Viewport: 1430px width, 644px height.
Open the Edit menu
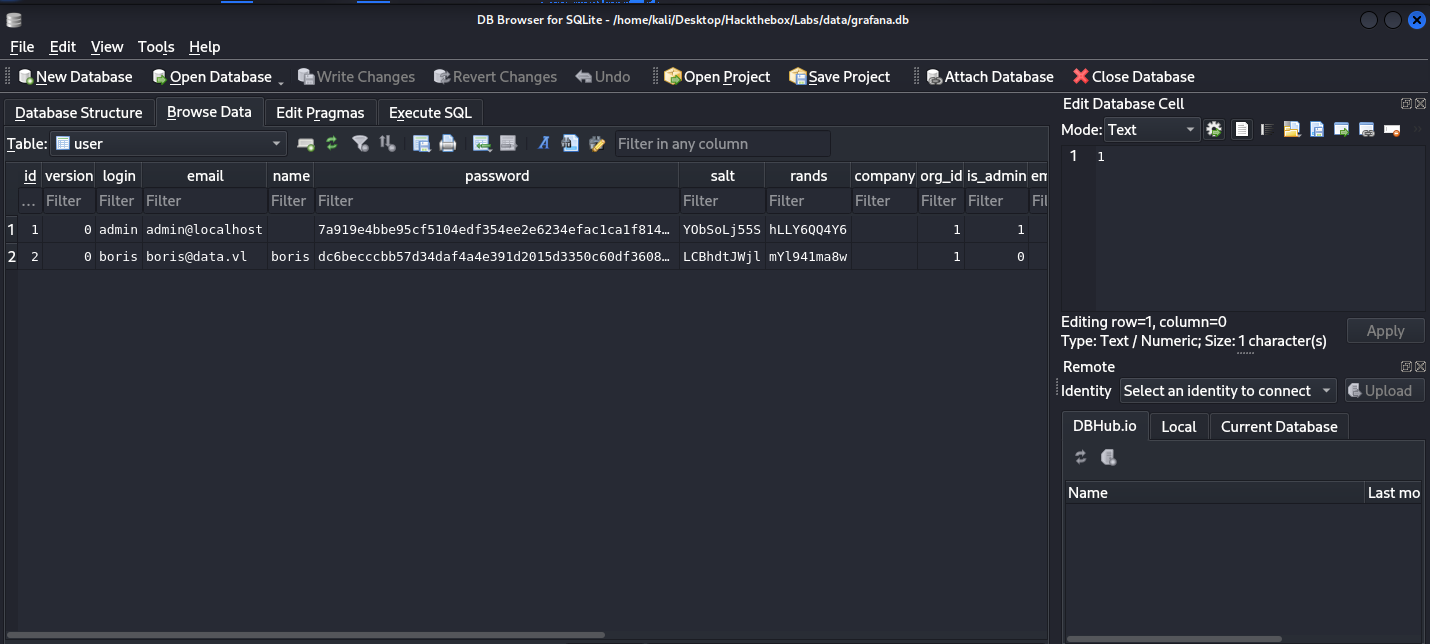63,47
